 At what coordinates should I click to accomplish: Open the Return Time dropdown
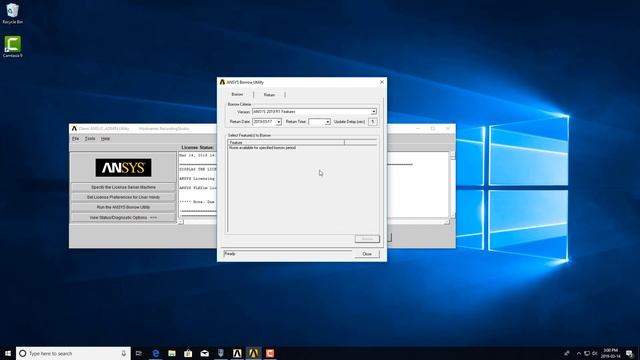click(x=327, y=122)
